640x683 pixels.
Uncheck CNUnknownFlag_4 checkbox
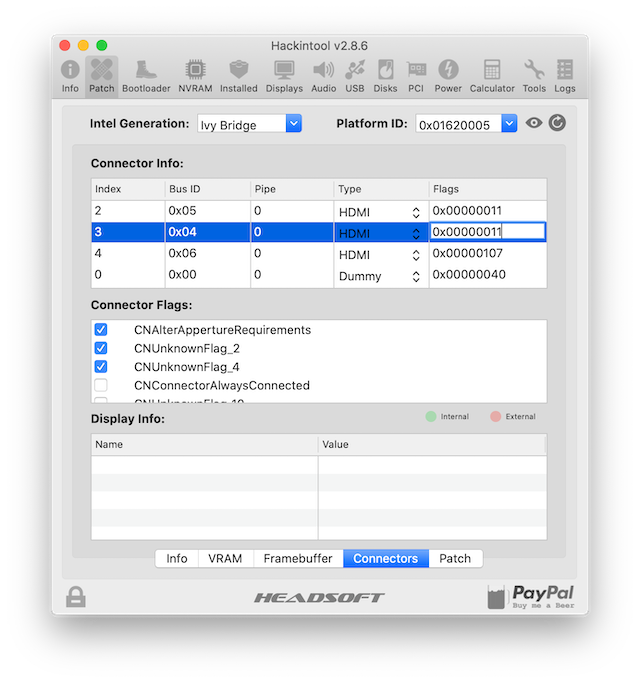(x=101, y=367)
